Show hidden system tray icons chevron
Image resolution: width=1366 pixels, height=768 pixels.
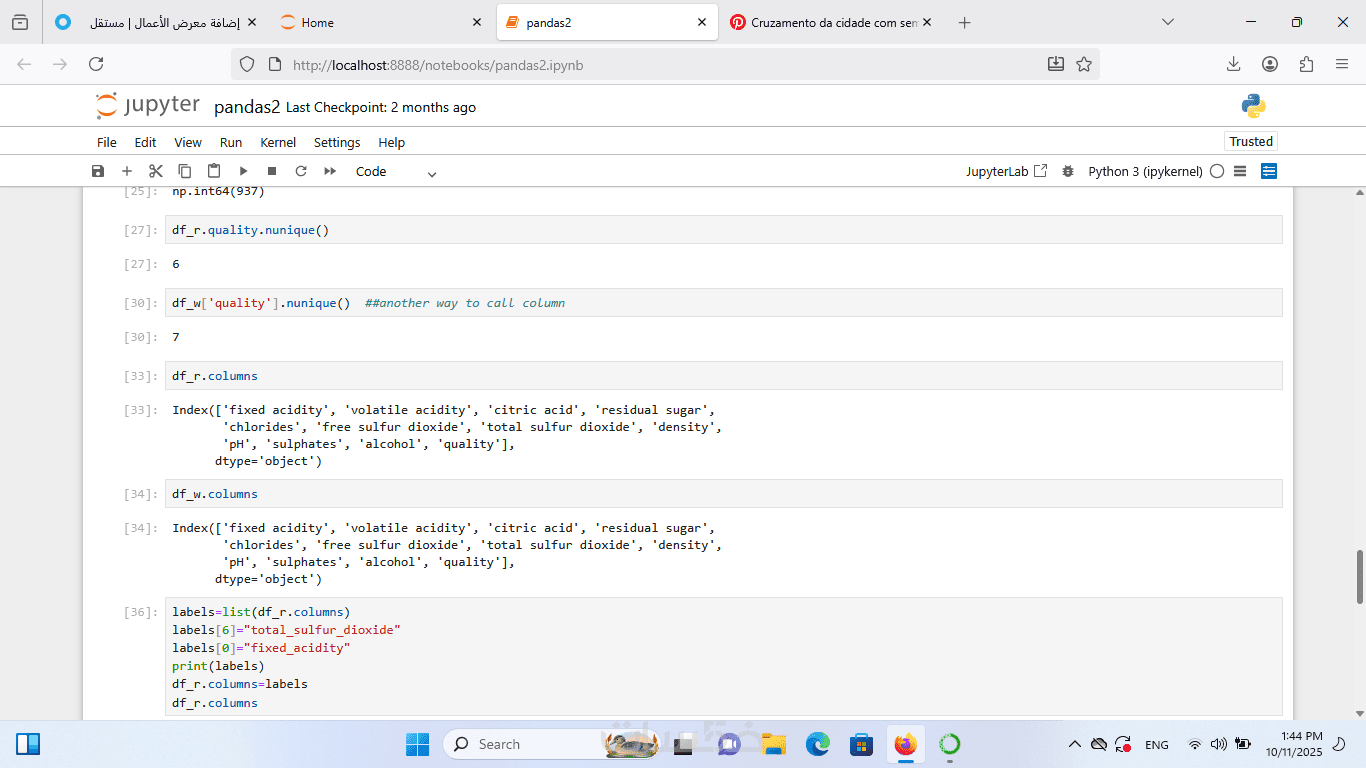(x=1075, y=744)
